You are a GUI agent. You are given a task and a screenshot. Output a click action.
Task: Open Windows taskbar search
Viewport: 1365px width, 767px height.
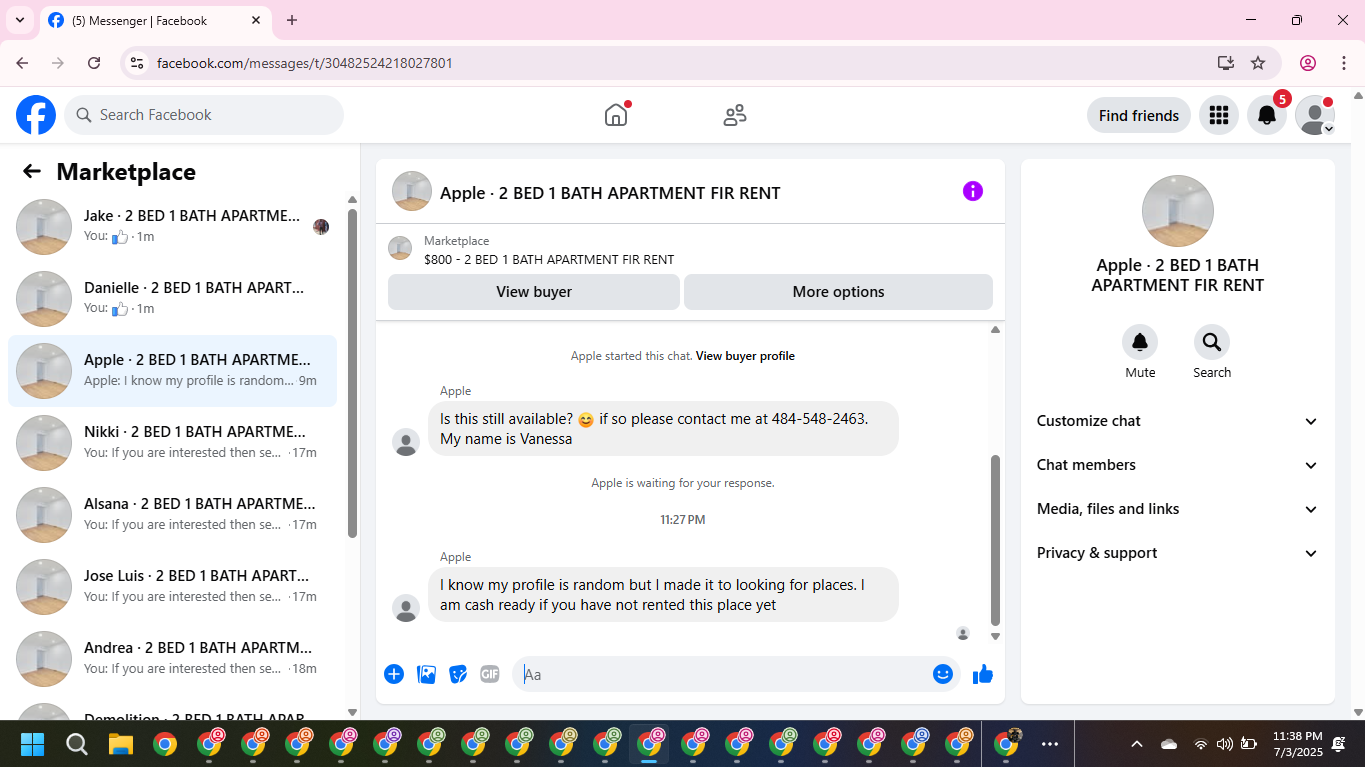click(77, 744)
